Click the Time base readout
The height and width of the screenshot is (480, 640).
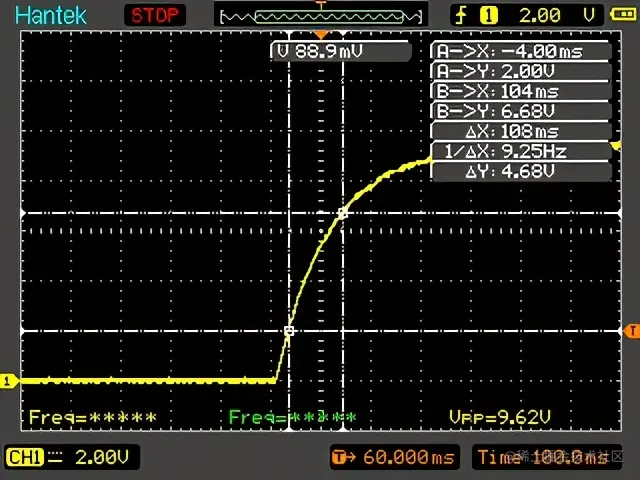(x=547, y=457)
